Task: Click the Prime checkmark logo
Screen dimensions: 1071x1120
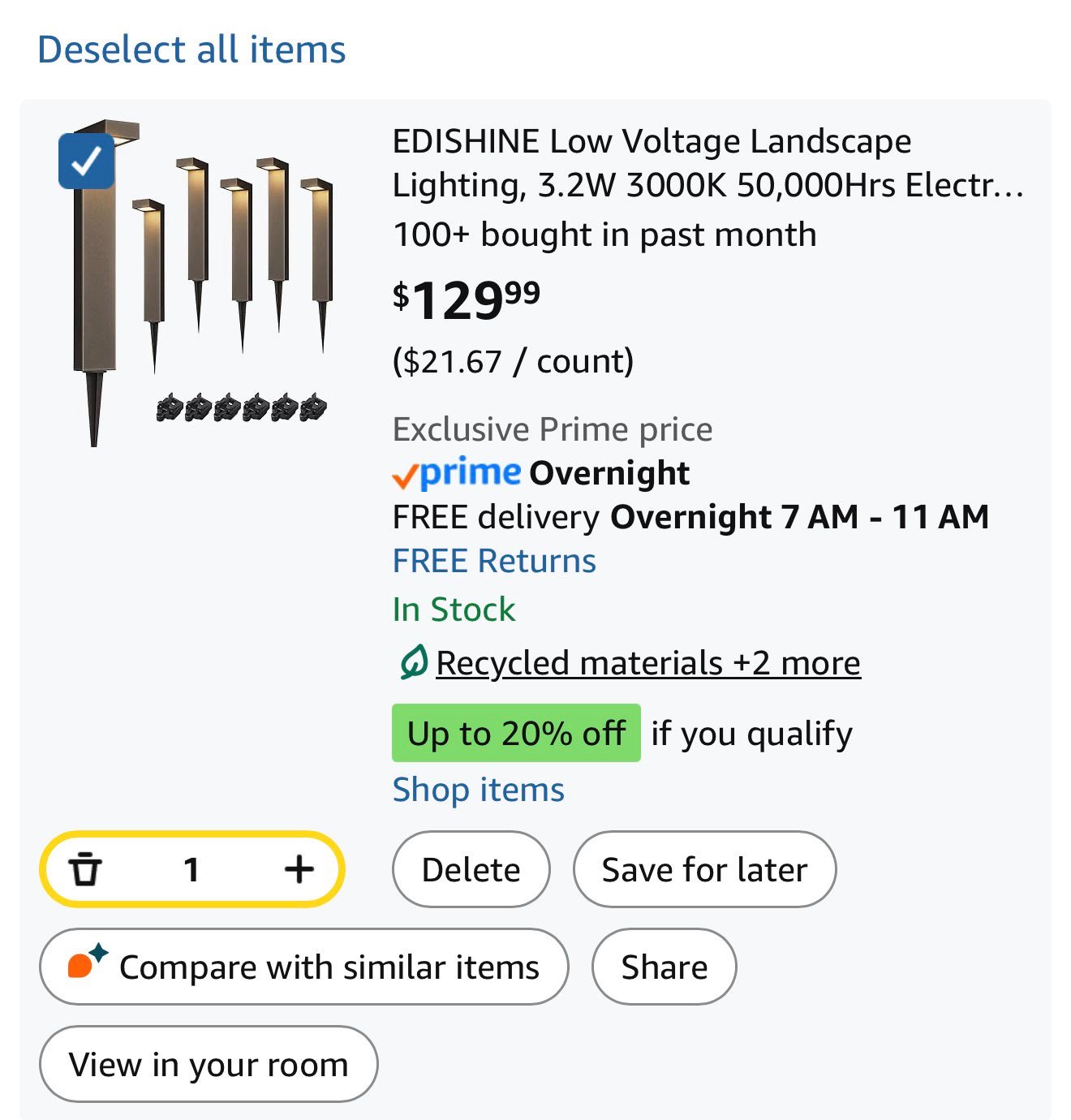Action: [457, 473]
